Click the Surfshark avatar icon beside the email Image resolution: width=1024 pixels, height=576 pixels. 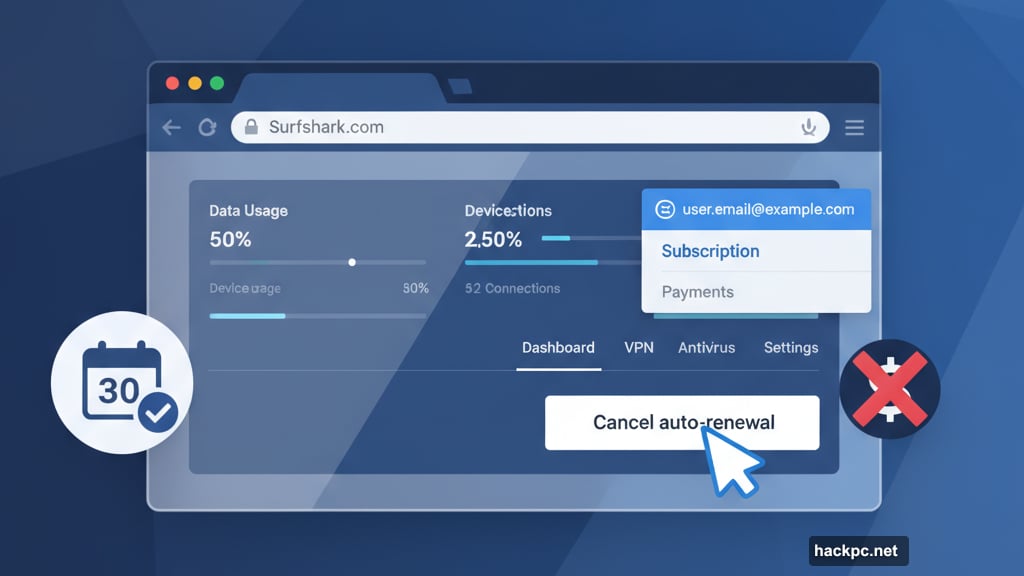[x=663, y=209]
